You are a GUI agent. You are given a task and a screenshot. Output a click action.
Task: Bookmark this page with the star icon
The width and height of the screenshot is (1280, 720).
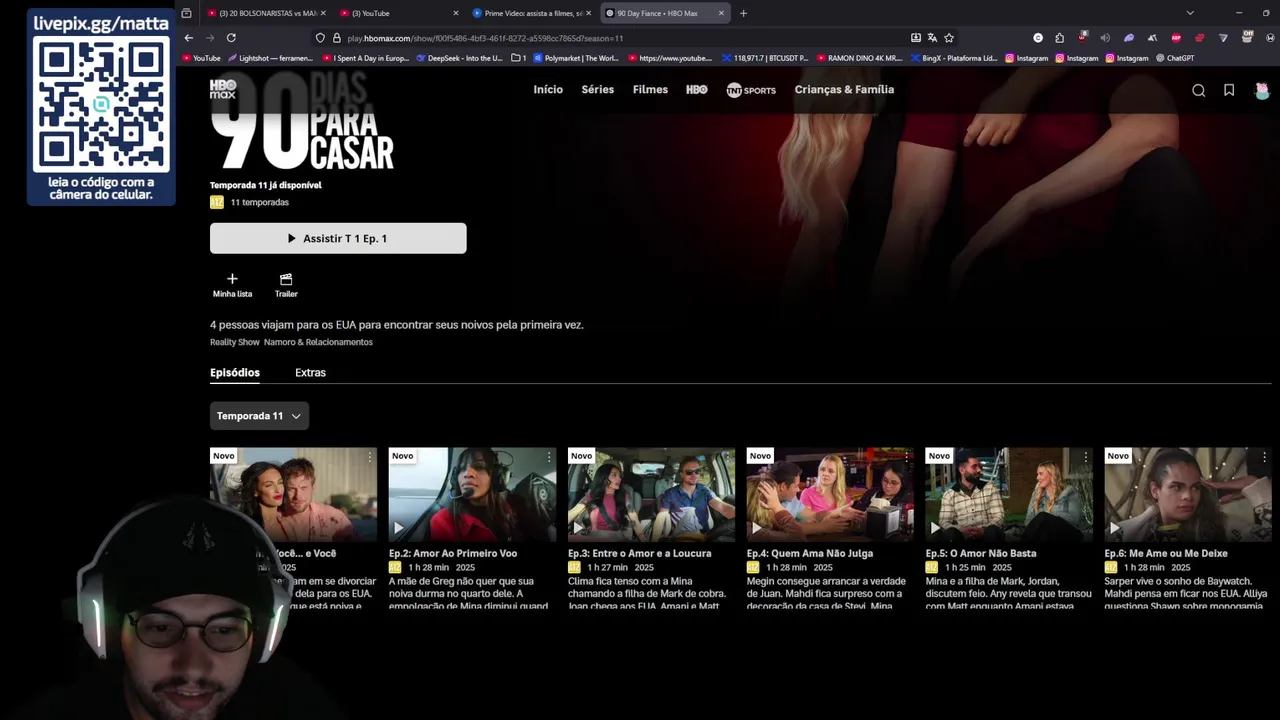(949, 38)
